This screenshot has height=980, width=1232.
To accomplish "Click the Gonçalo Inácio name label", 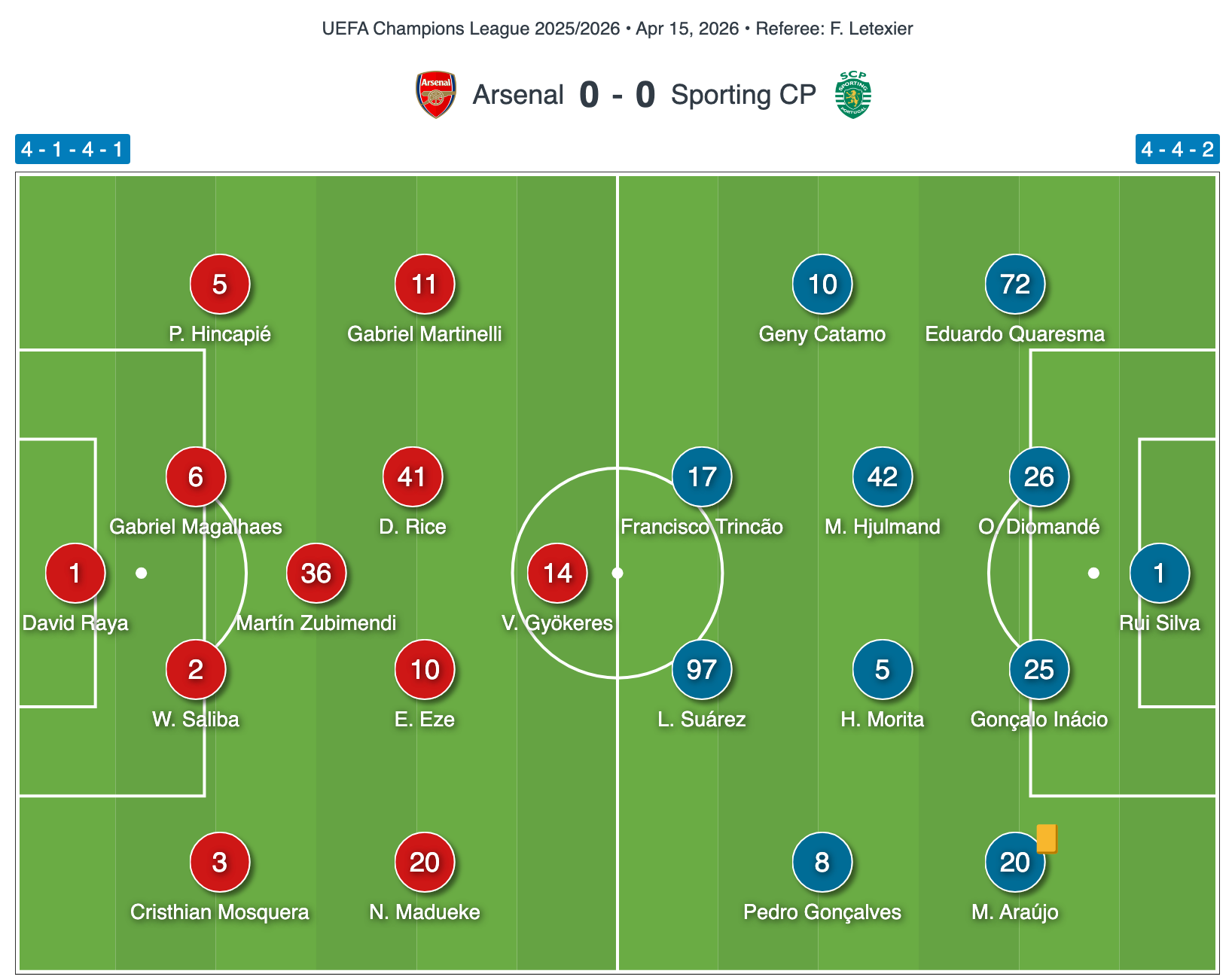I will click(1038, 719).
